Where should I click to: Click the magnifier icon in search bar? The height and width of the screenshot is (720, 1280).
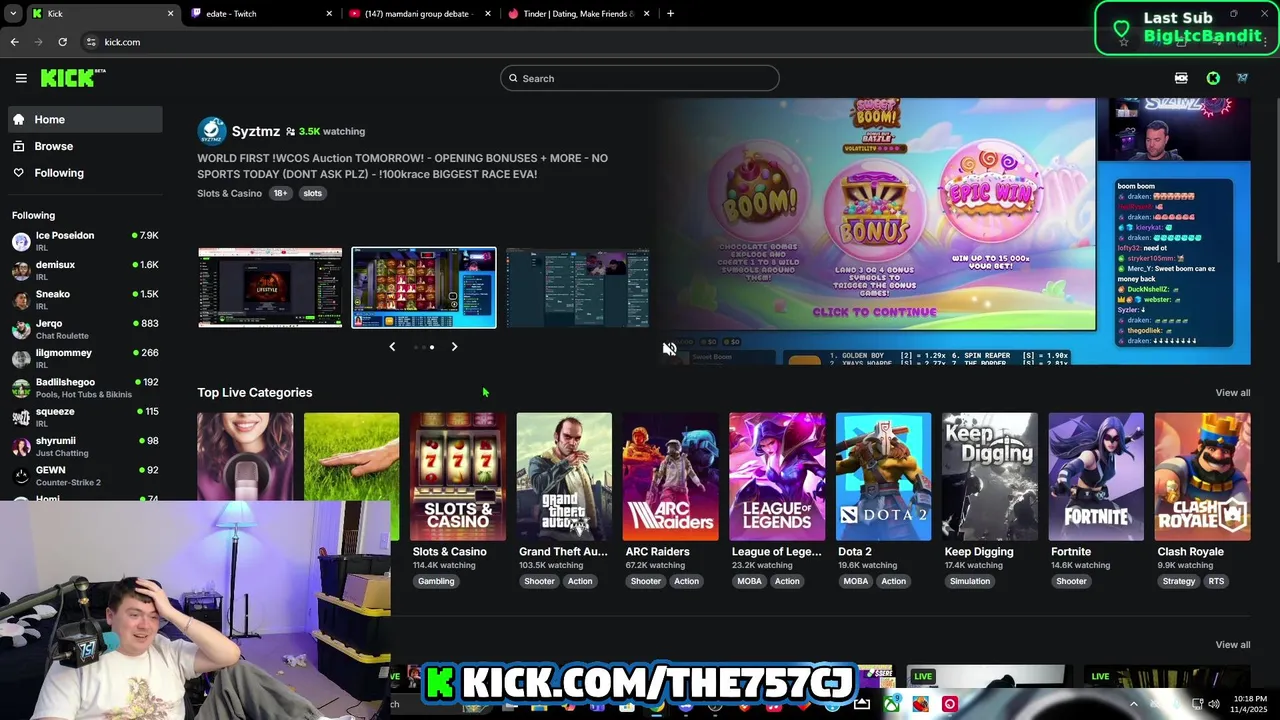(514, 78)
